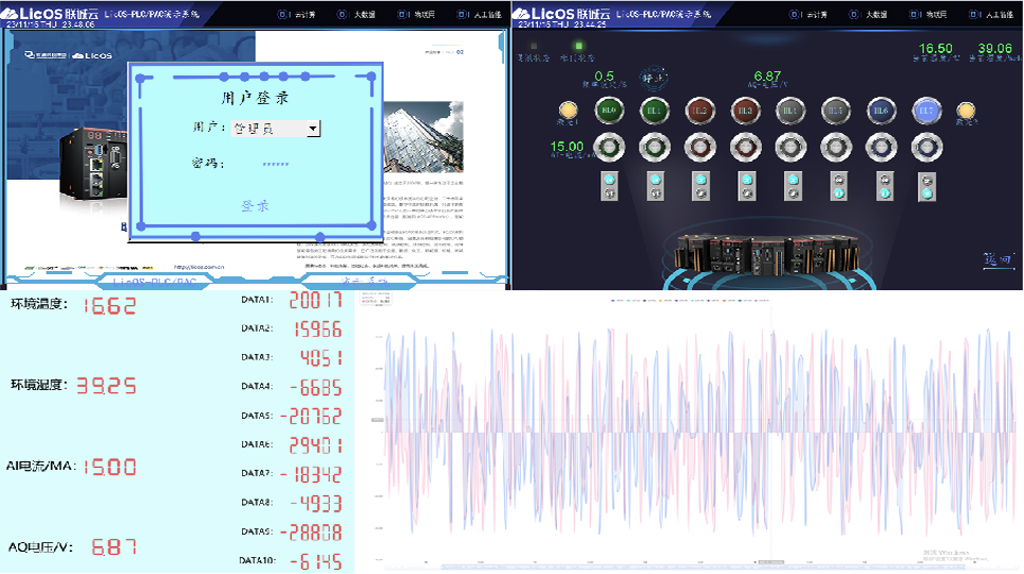Toggle the switch below the HL7 column
Viewport: 1024px width, 574px height.
[x=927, y=186]
